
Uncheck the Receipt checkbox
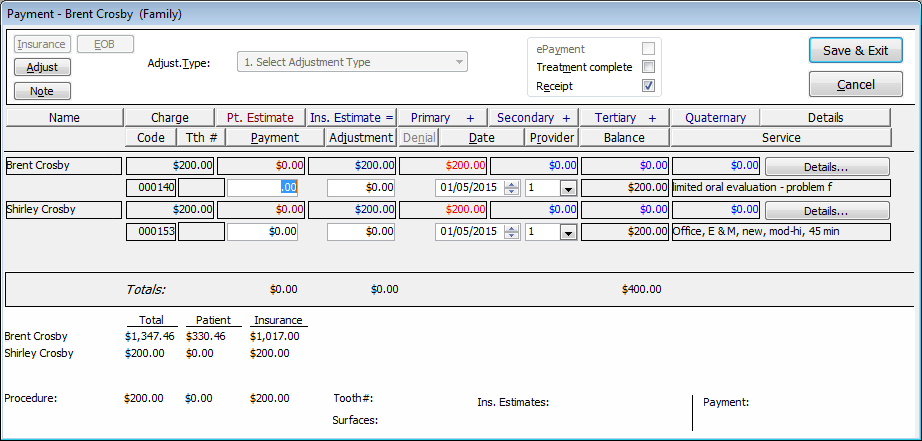point(648,86)
